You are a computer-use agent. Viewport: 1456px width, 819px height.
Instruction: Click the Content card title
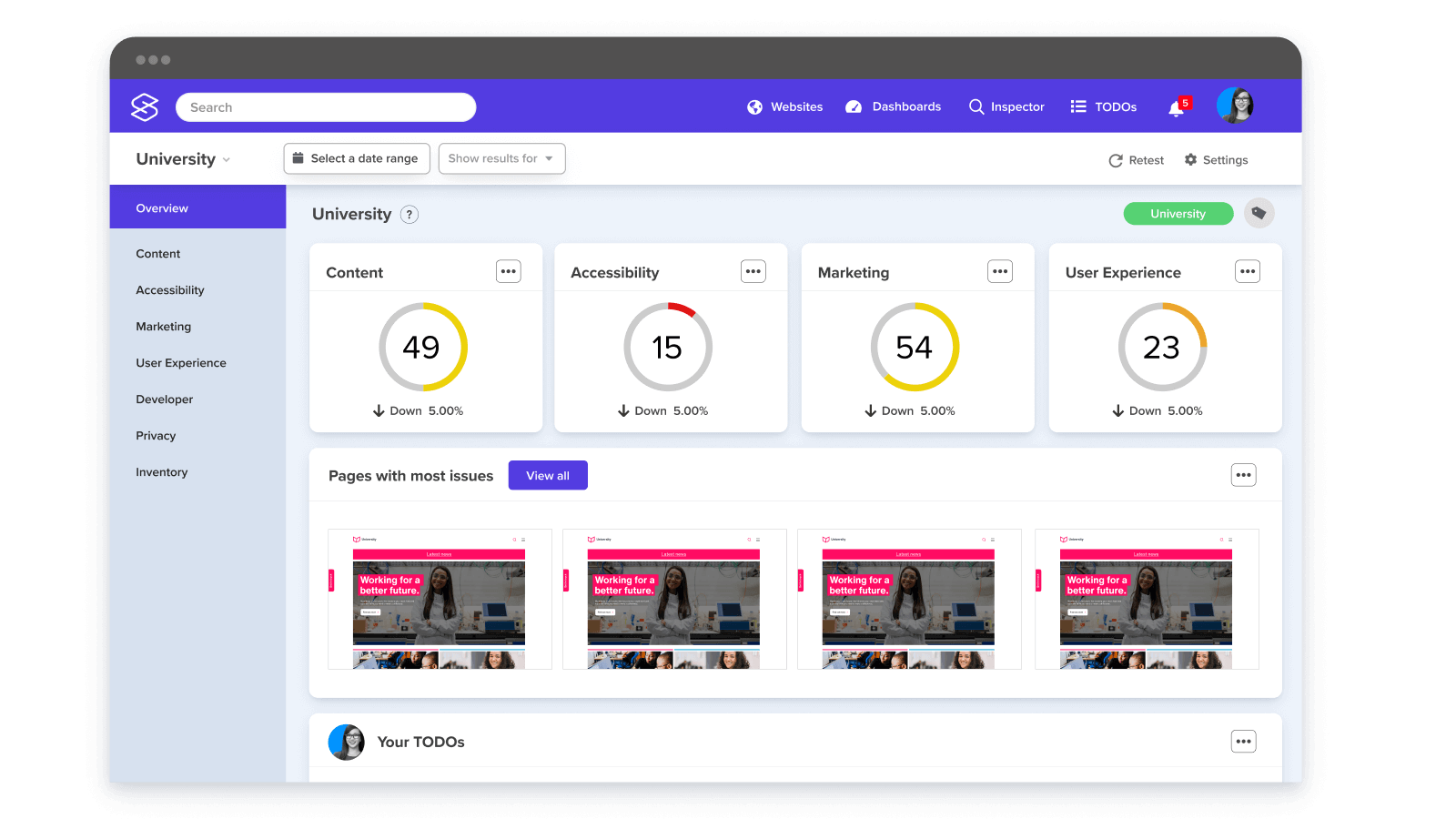[355, 273]
